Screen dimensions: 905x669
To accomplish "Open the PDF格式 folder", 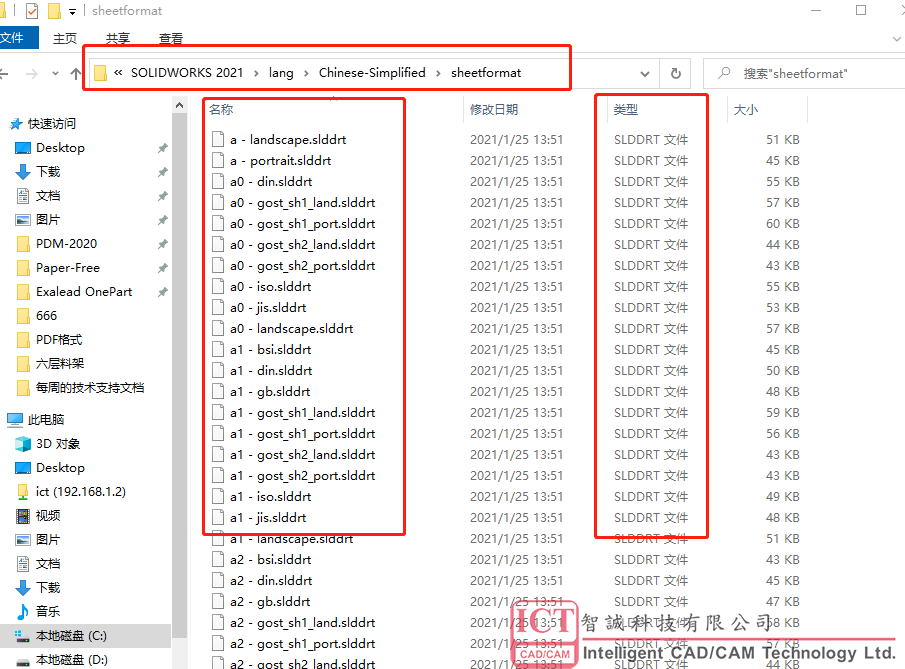I will pyautogui.click(x=59, y=339).
